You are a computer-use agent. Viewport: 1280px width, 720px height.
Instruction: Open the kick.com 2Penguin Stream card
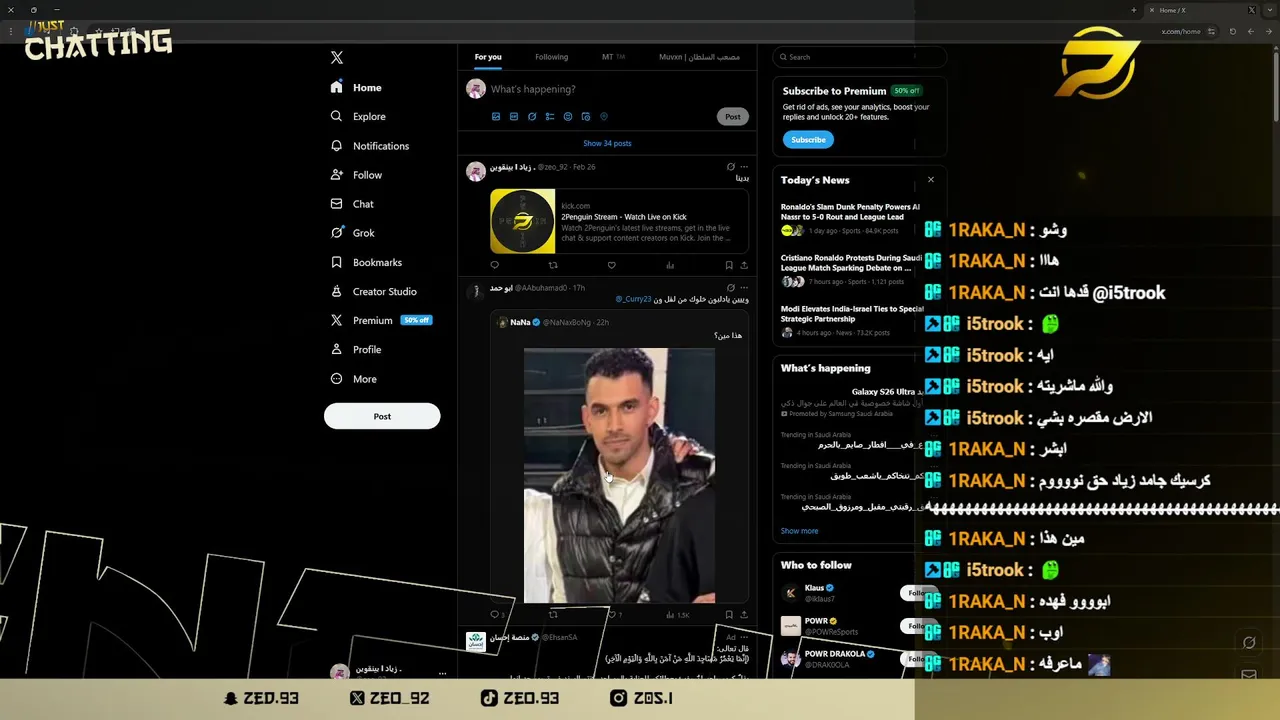click(x=619, y=221)
